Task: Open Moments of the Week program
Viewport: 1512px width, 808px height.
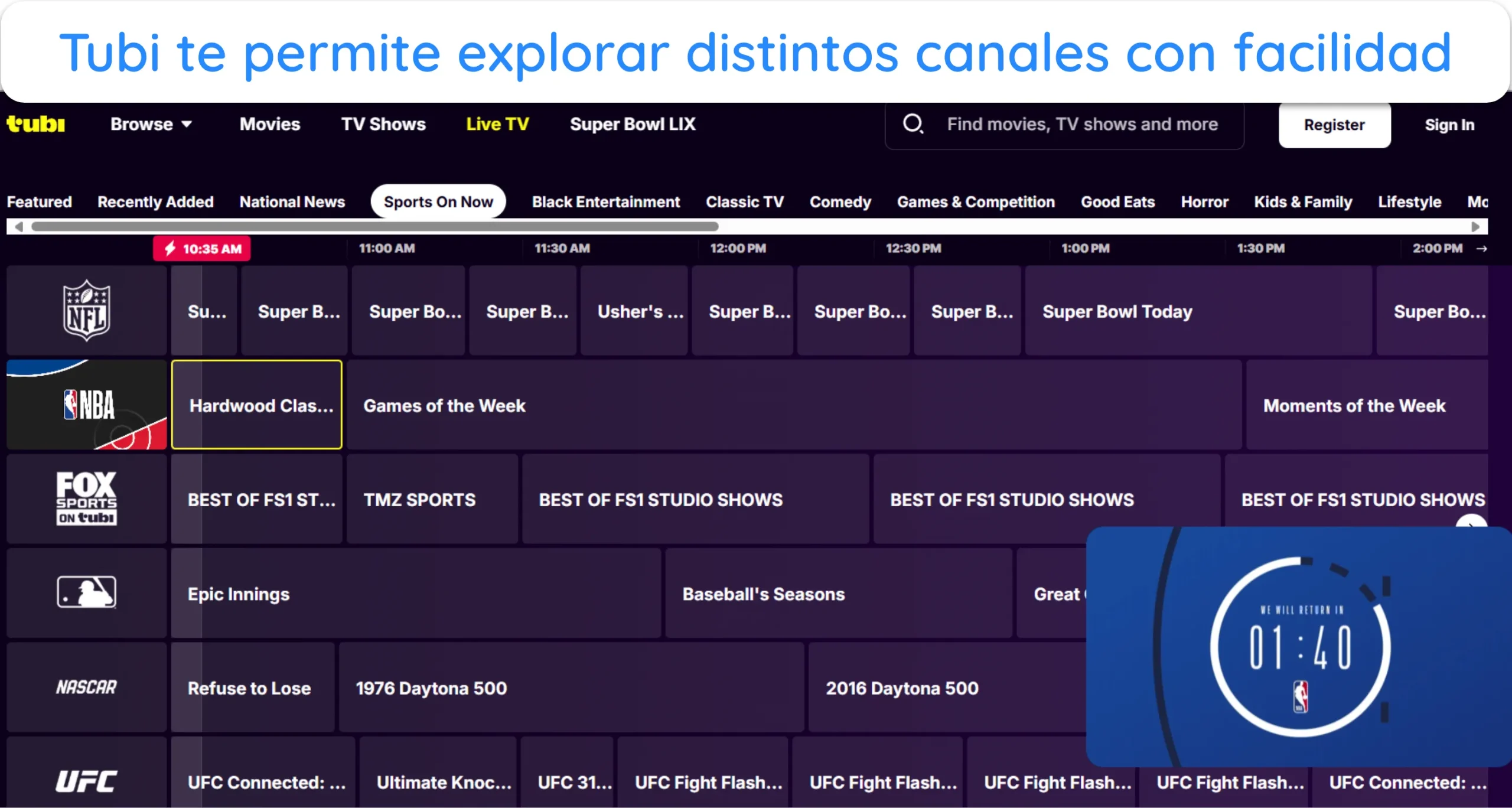Action: pos(1367,405)
